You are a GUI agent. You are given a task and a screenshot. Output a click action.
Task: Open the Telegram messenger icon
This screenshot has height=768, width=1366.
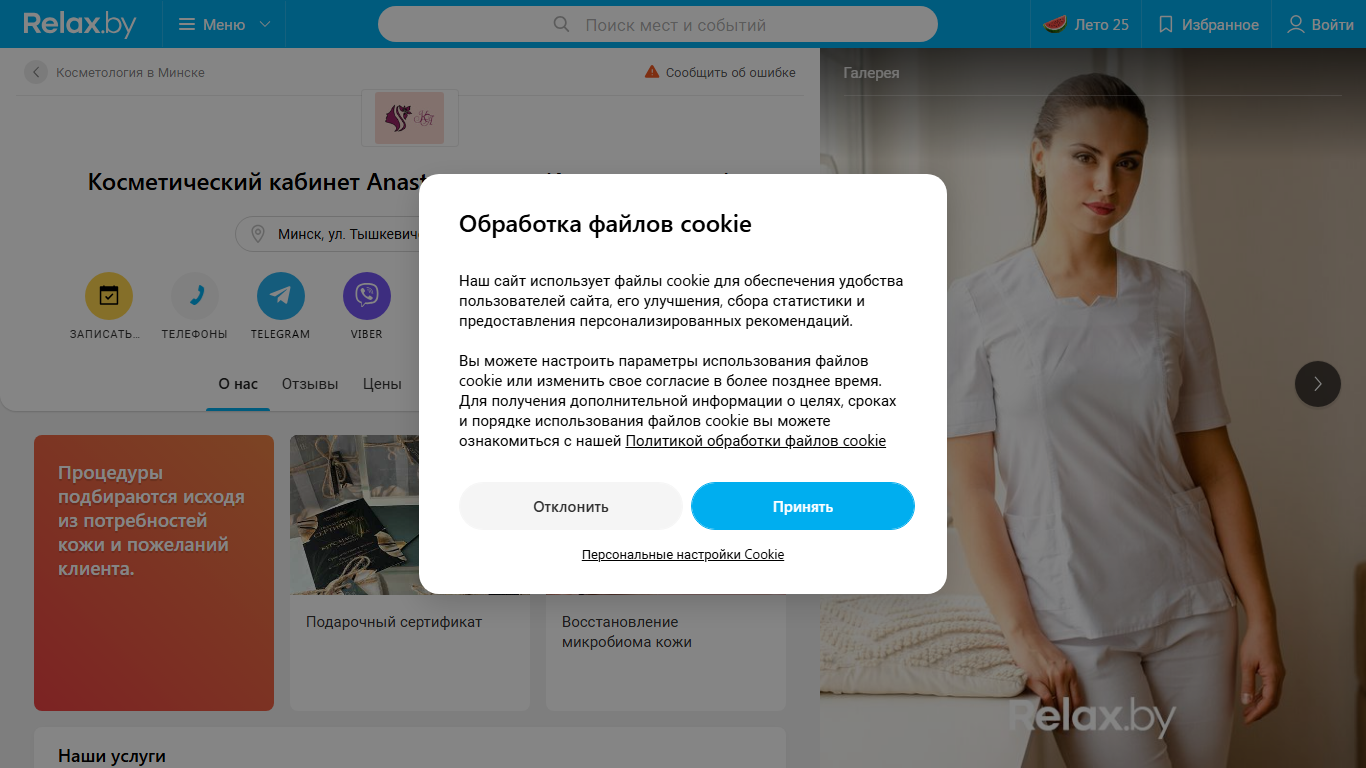281,296
